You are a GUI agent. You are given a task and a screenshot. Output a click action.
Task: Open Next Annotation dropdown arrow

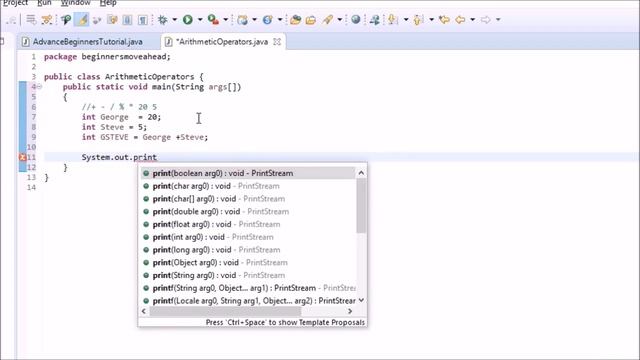[x=406, y=20]
